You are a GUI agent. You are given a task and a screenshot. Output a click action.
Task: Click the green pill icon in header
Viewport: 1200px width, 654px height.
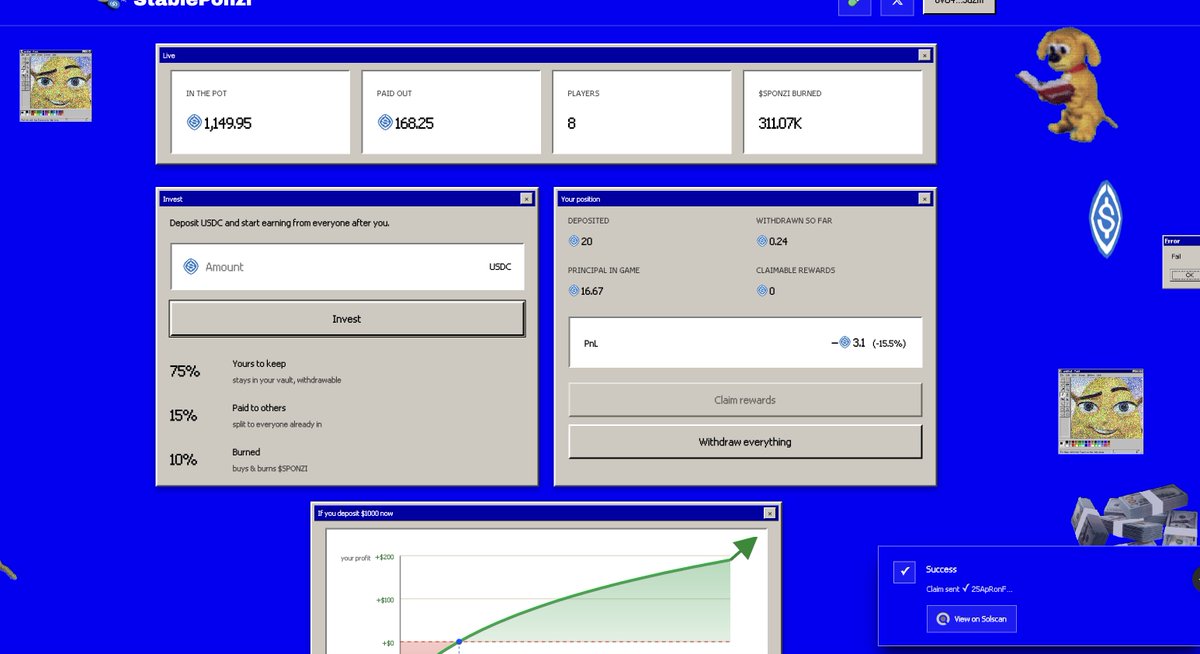[x=854, y=4]
